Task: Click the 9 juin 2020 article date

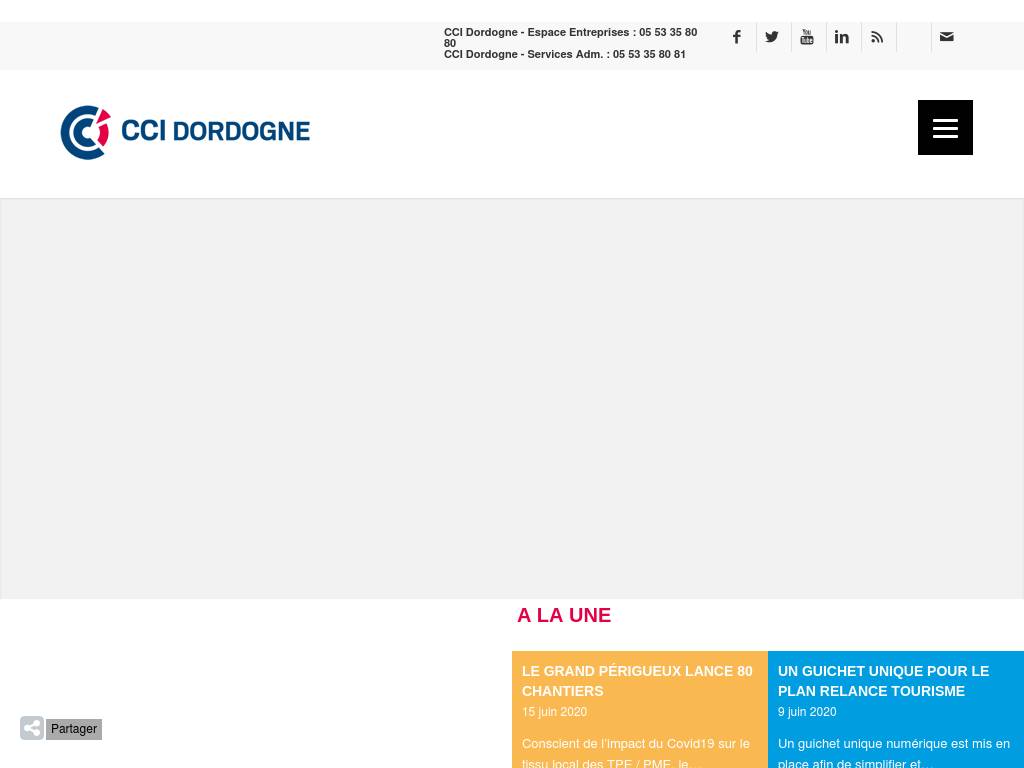Action: click(807, 712)
